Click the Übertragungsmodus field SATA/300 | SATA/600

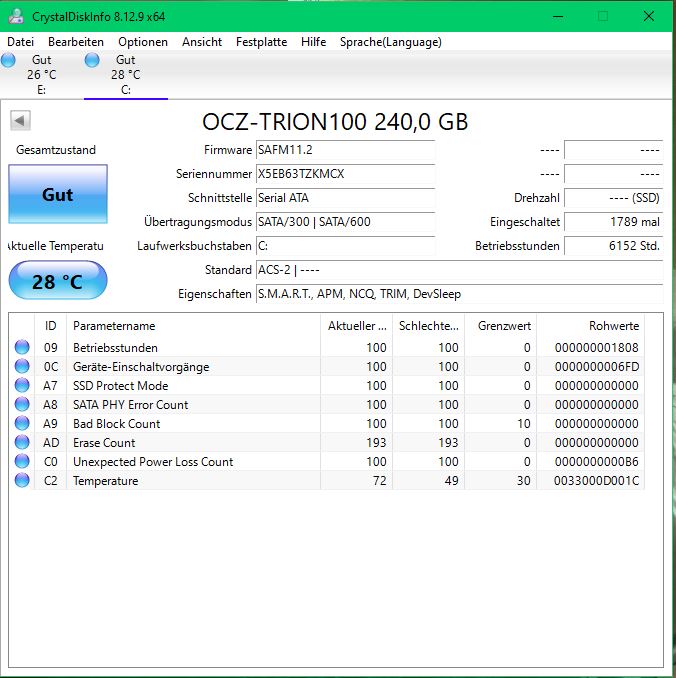345,222
